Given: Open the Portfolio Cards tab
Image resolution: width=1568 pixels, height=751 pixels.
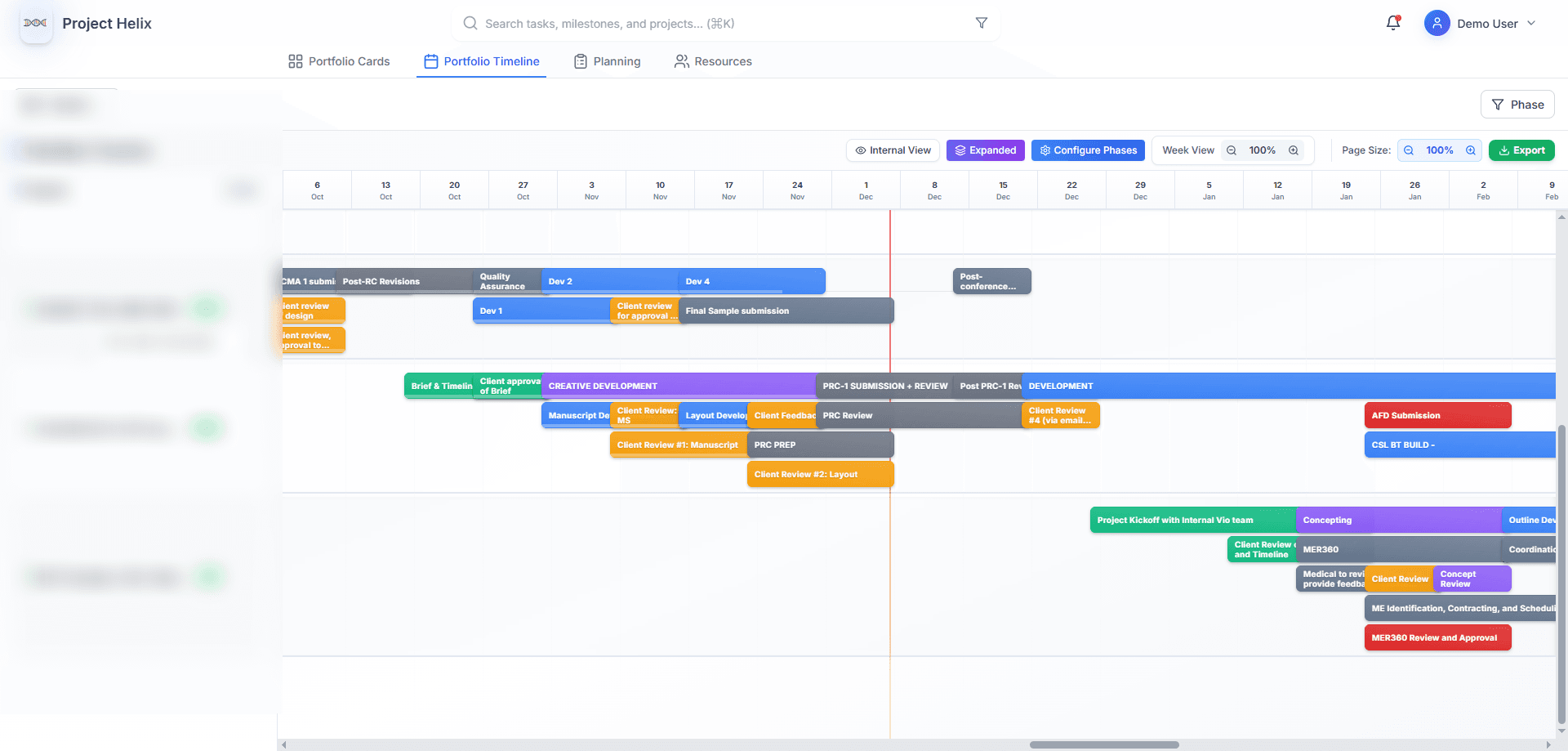Looking at the screenshot, I should [338, 61].
